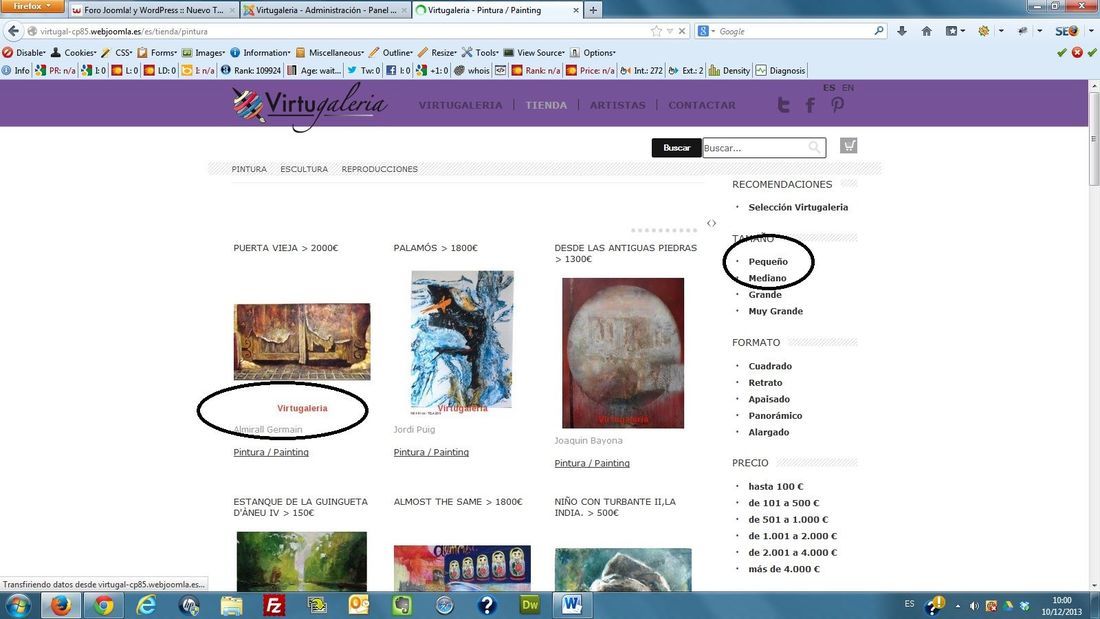
Task: Open the CSS dropdown menu
Action: click(116, 53)
